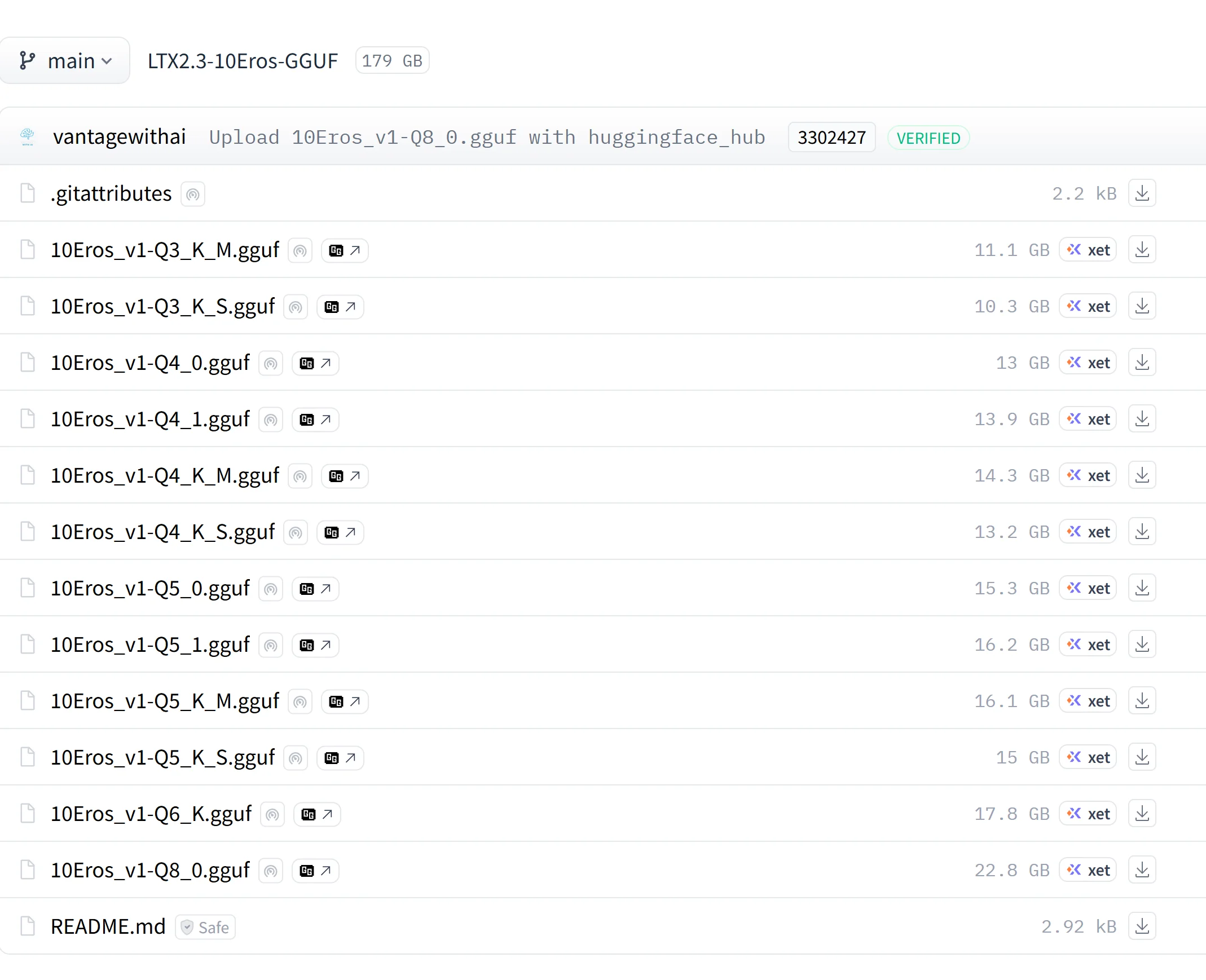This screenshot has height=980, width=1206.
Task: Open the vantagewithai user profile
Action: [x=119, y=137]
